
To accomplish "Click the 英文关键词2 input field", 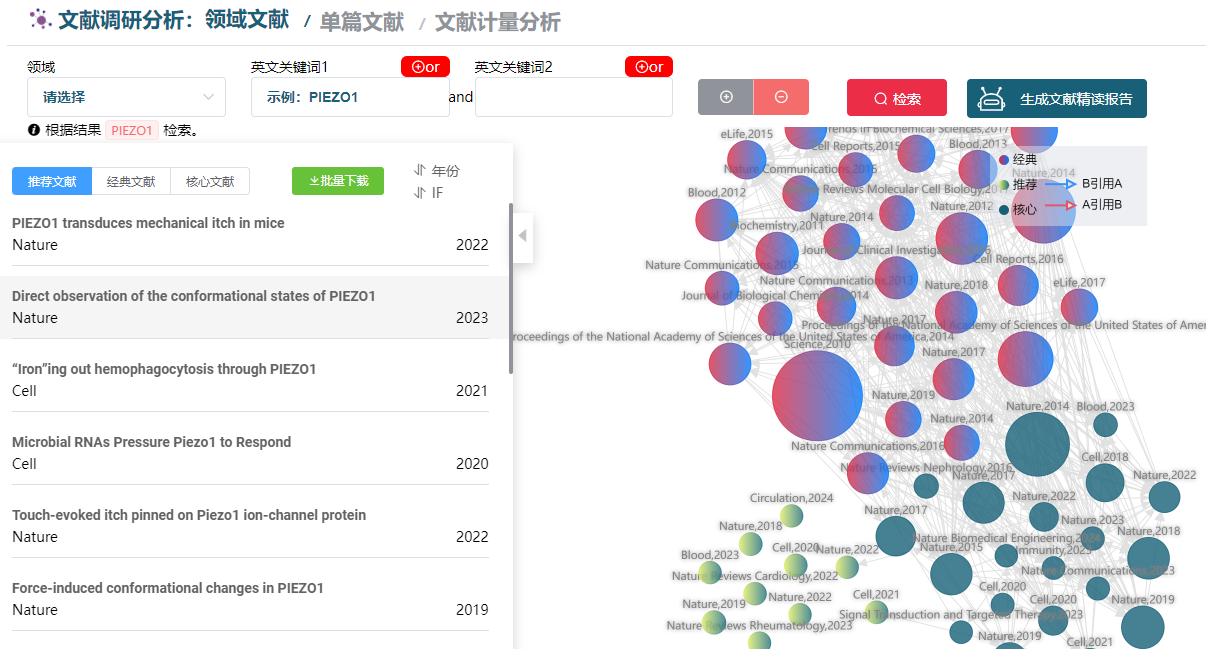I will coord(573,97).
